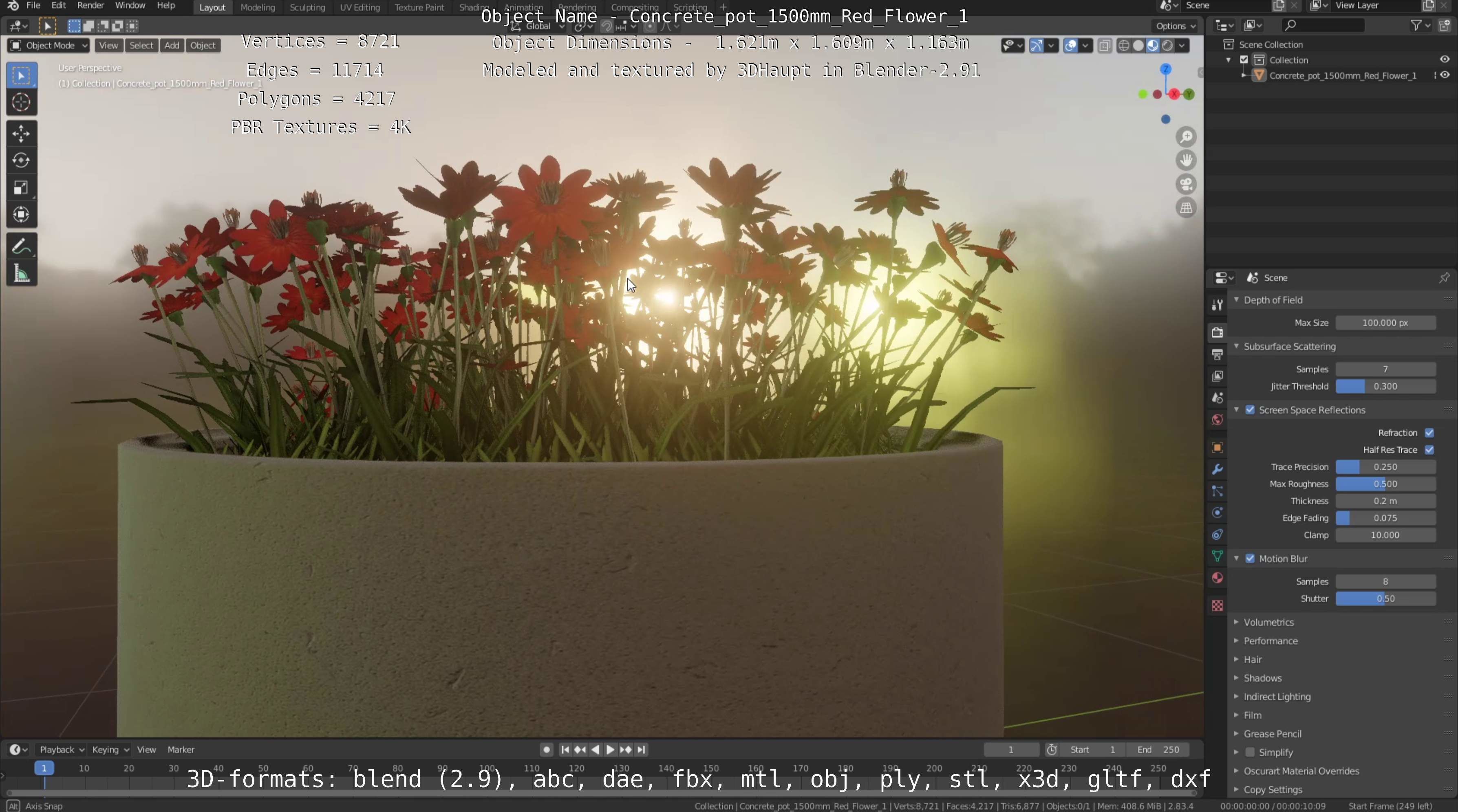Click the 3D Cursor tool

[22, 102]
